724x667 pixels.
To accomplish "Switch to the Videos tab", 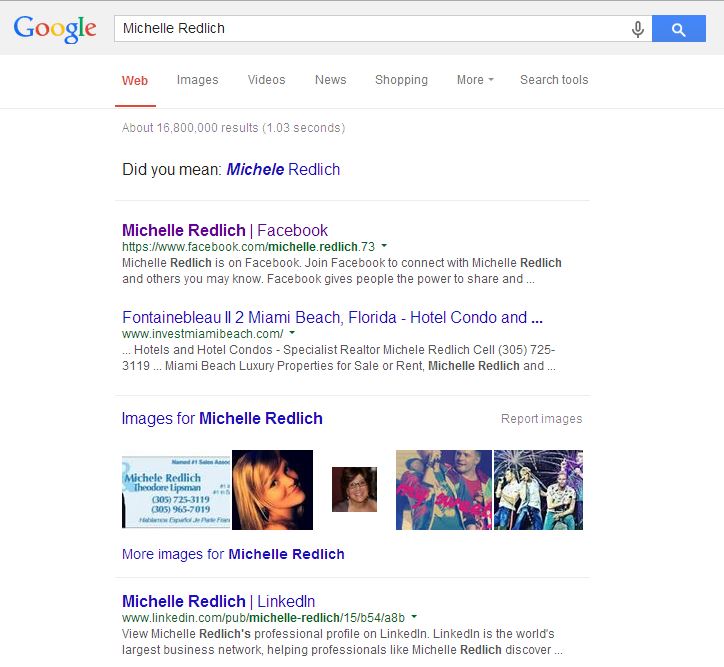I will click(x=266, y=80).
